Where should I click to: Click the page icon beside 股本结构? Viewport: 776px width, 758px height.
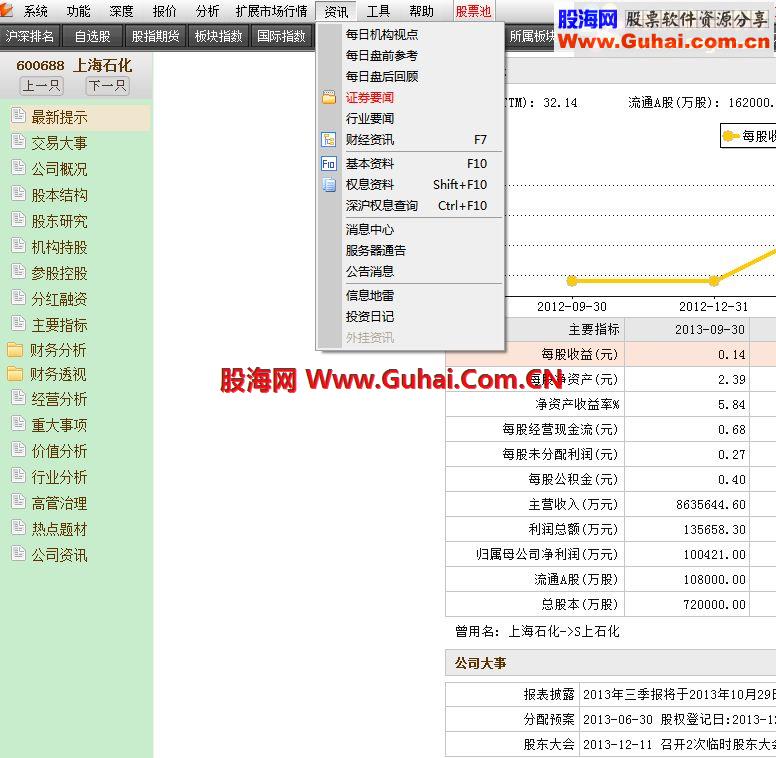click(18, 193)
